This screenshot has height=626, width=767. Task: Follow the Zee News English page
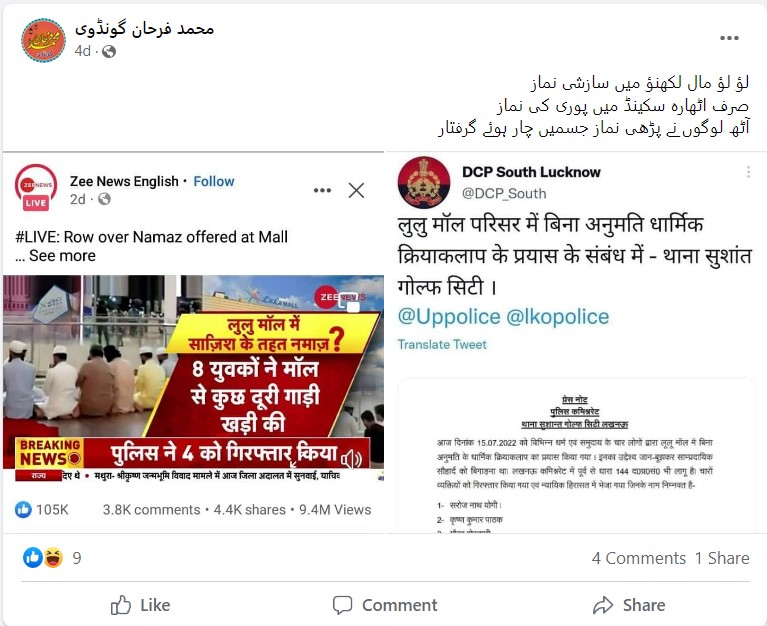[214, 181]
